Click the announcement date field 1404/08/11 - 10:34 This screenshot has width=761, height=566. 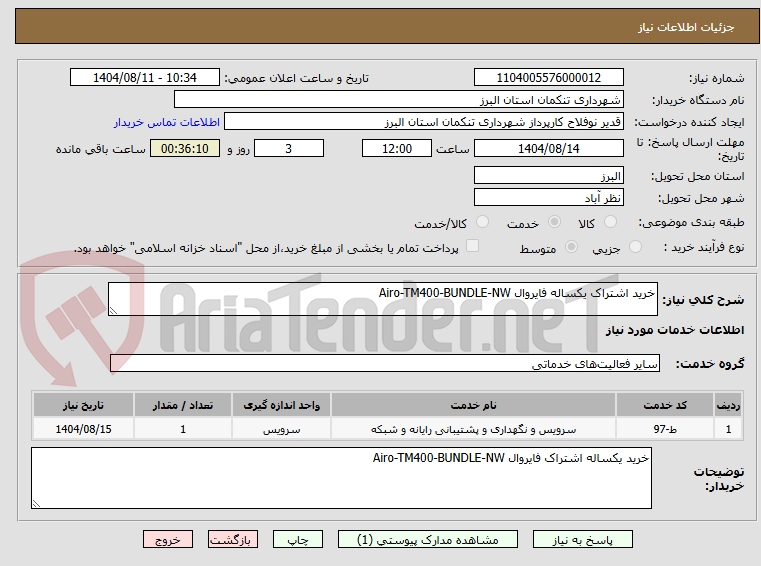pos(145,78)
